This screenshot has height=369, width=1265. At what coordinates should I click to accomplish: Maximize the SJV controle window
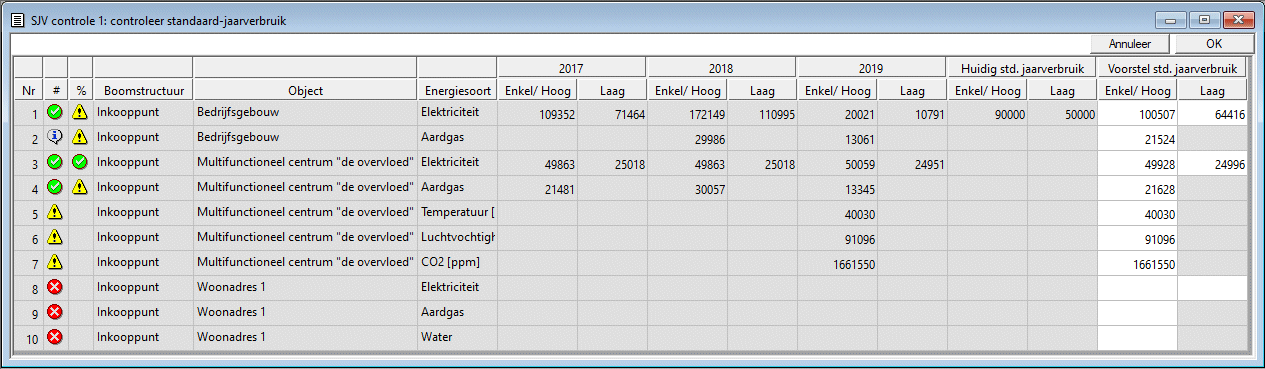1205,19
